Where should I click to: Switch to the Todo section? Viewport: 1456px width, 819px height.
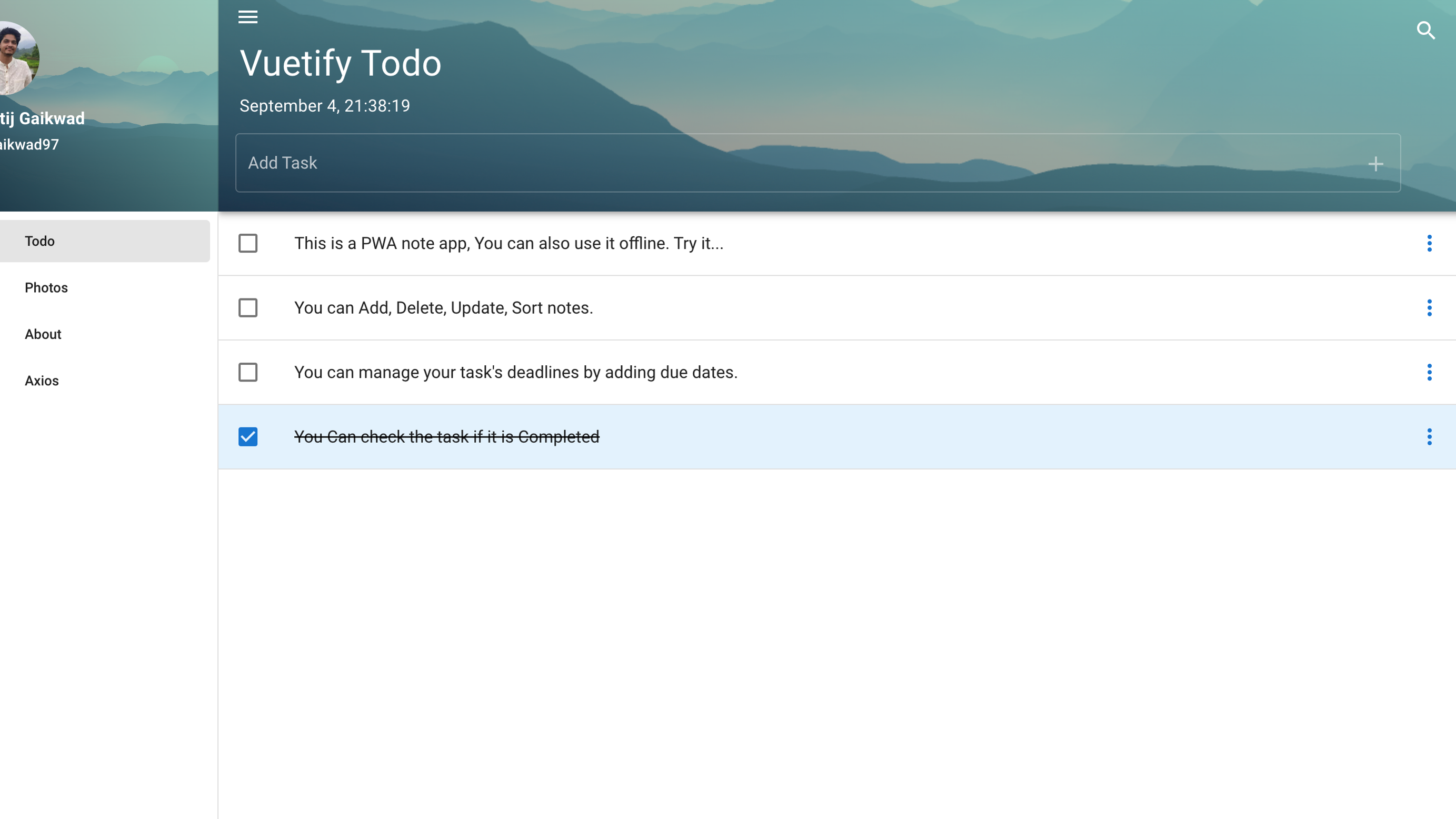(39, 241)
